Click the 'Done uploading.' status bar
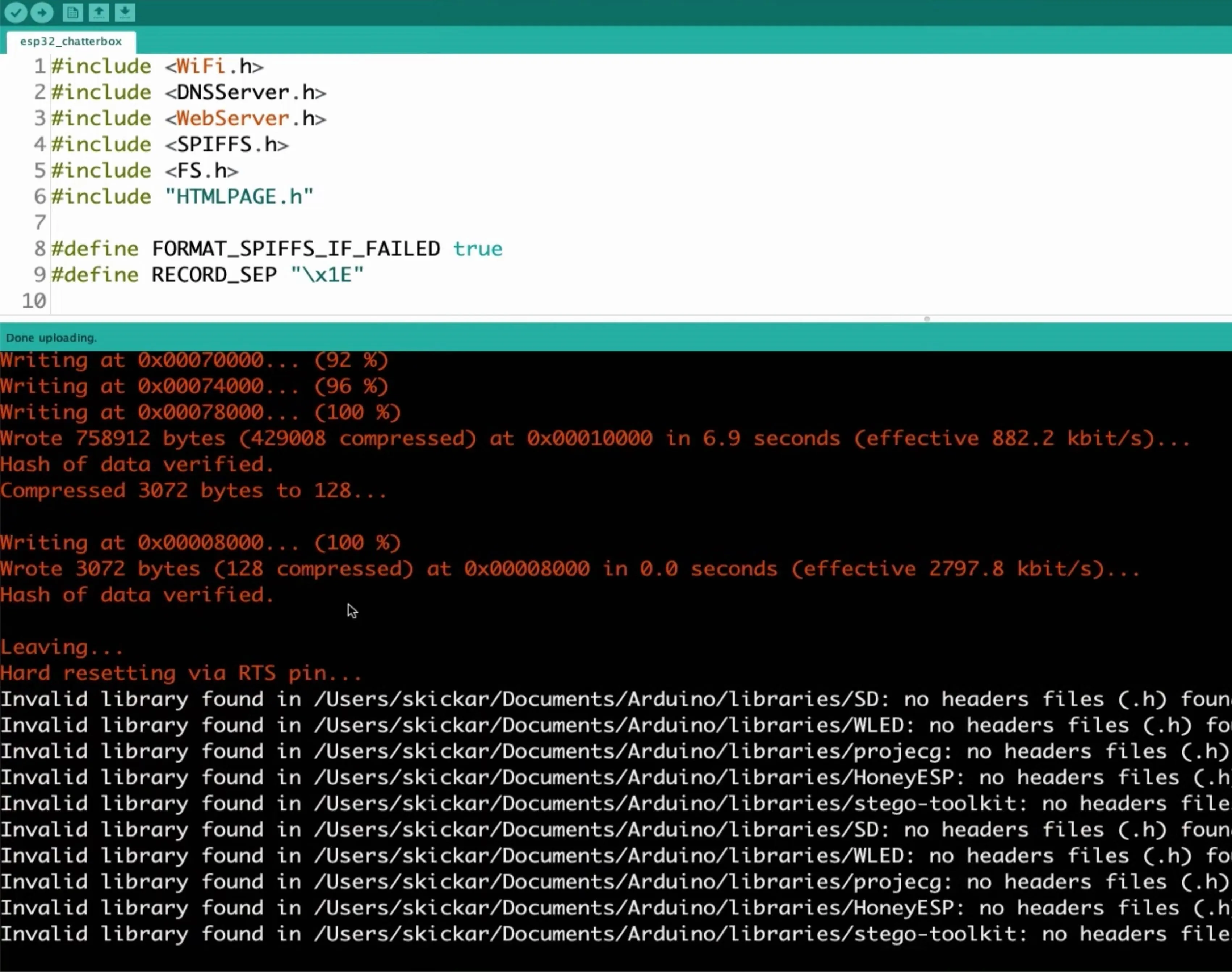1232x972 pixels. [616, 338]
